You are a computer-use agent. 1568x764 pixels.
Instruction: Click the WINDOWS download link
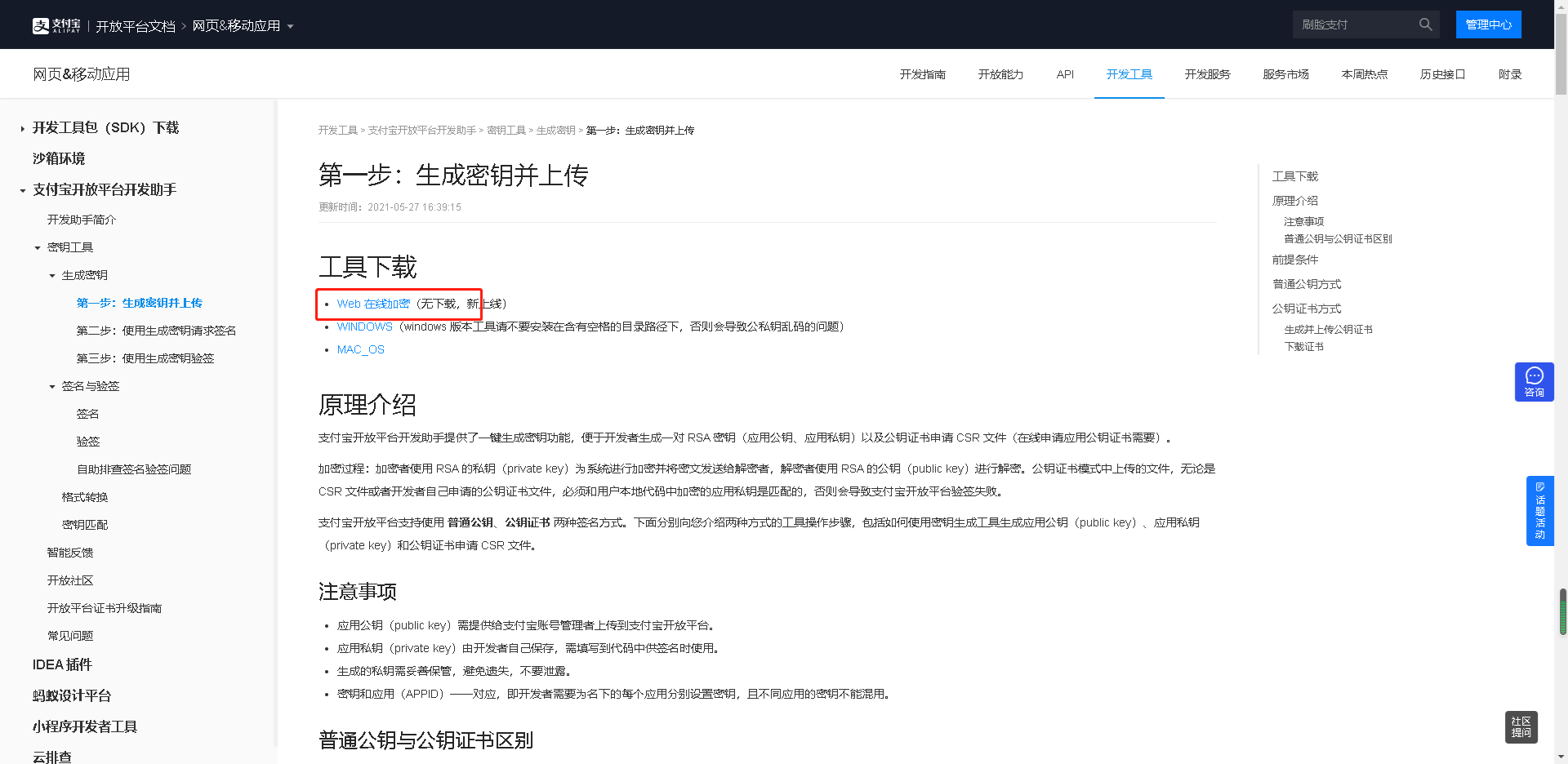click(364, 326)
